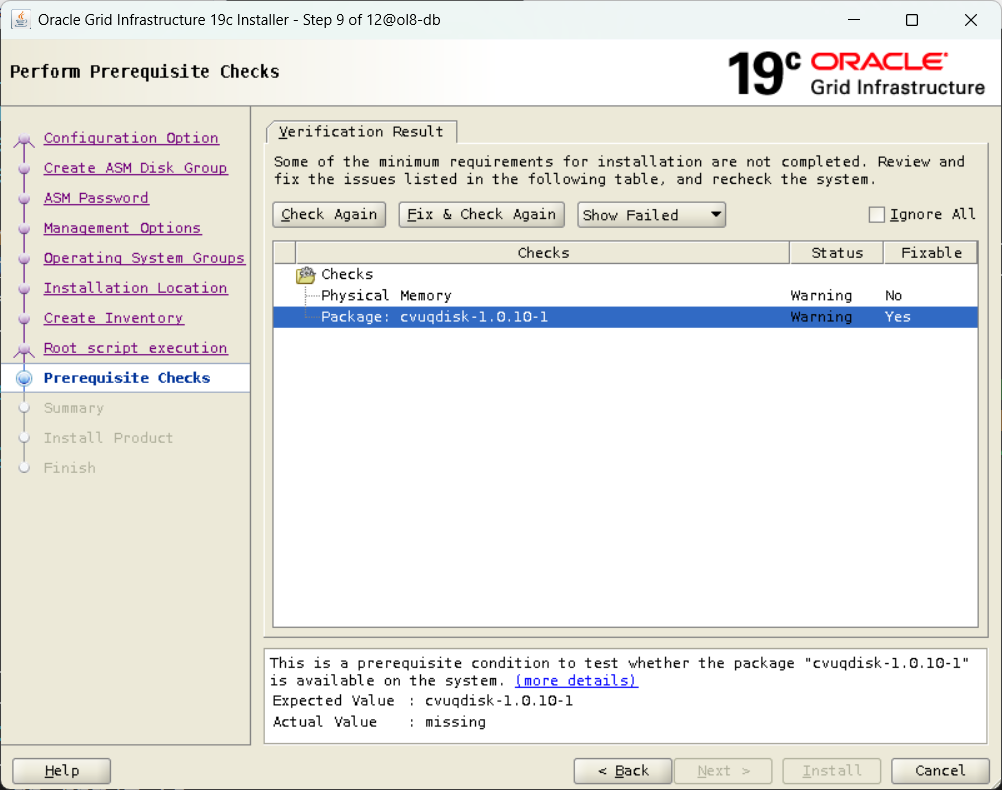The width and height of the screenshot is (1002, 790).
Task: Maximize the installer window
Action: point(912,20)
